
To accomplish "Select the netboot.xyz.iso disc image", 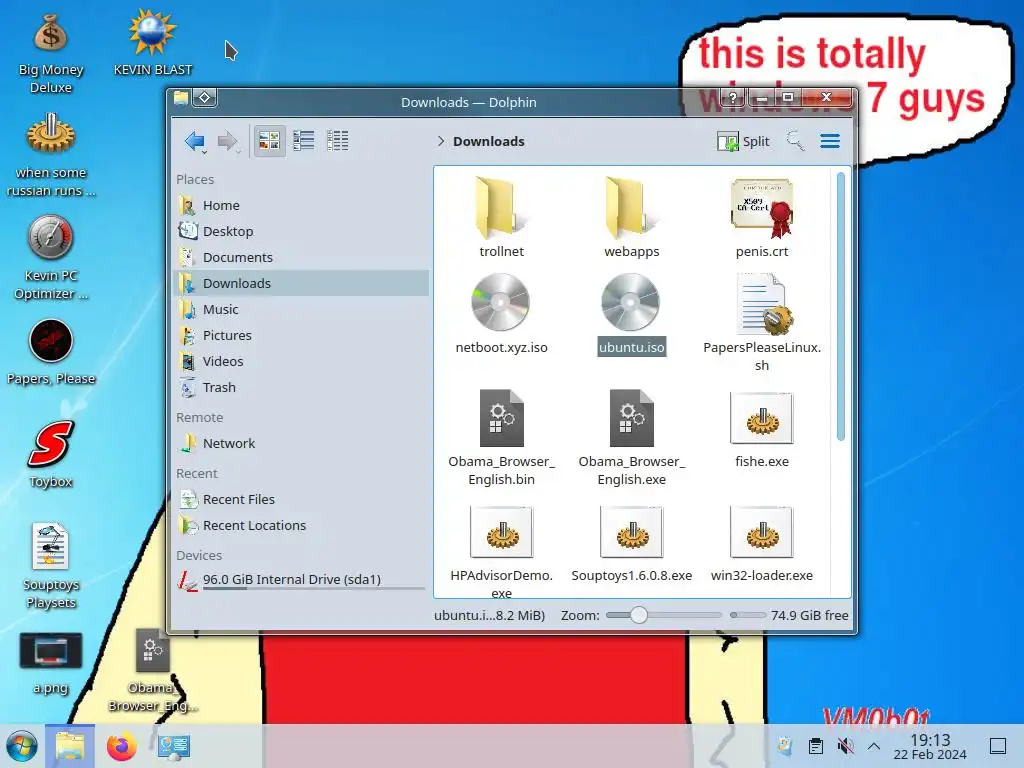I will coord(501,313).
